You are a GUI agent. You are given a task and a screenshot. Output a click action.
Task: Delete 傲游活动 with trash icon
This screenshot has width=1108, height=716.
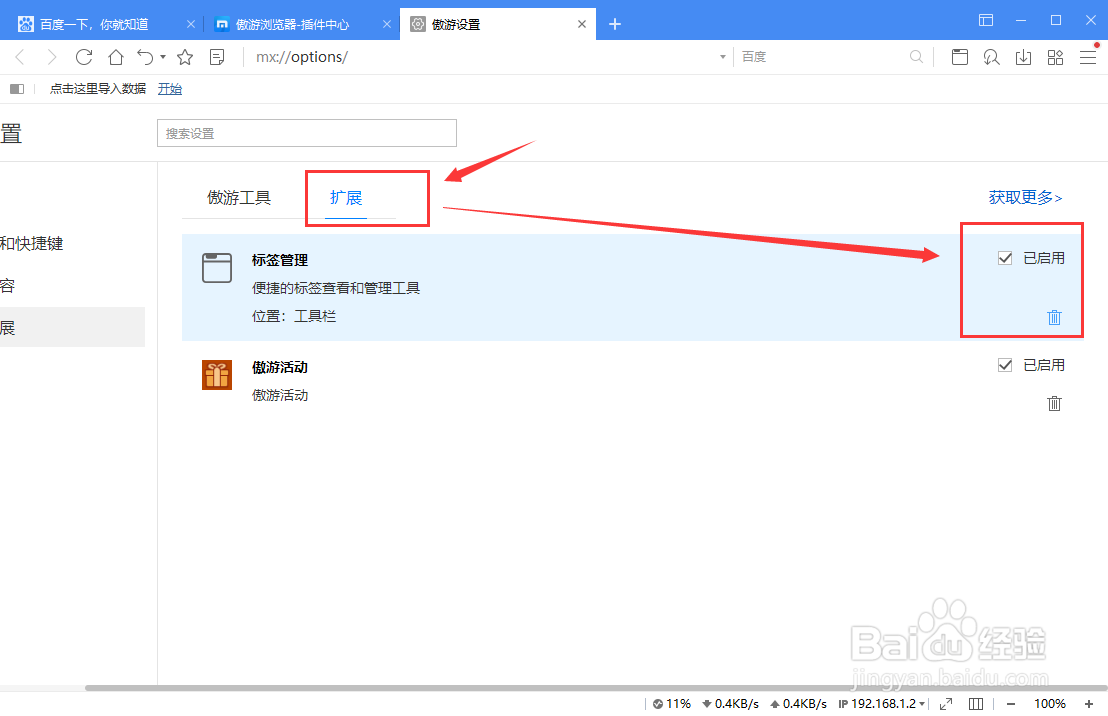click(x=1054, y=404)
